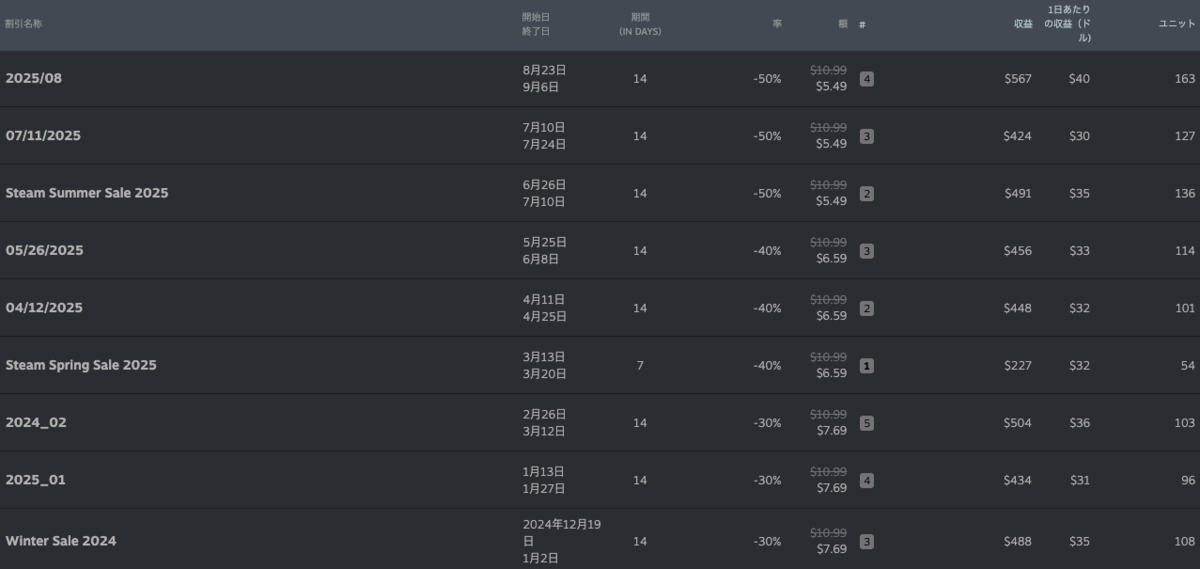Open the Winter Sale 2024 discount entry

click(61, 541)
